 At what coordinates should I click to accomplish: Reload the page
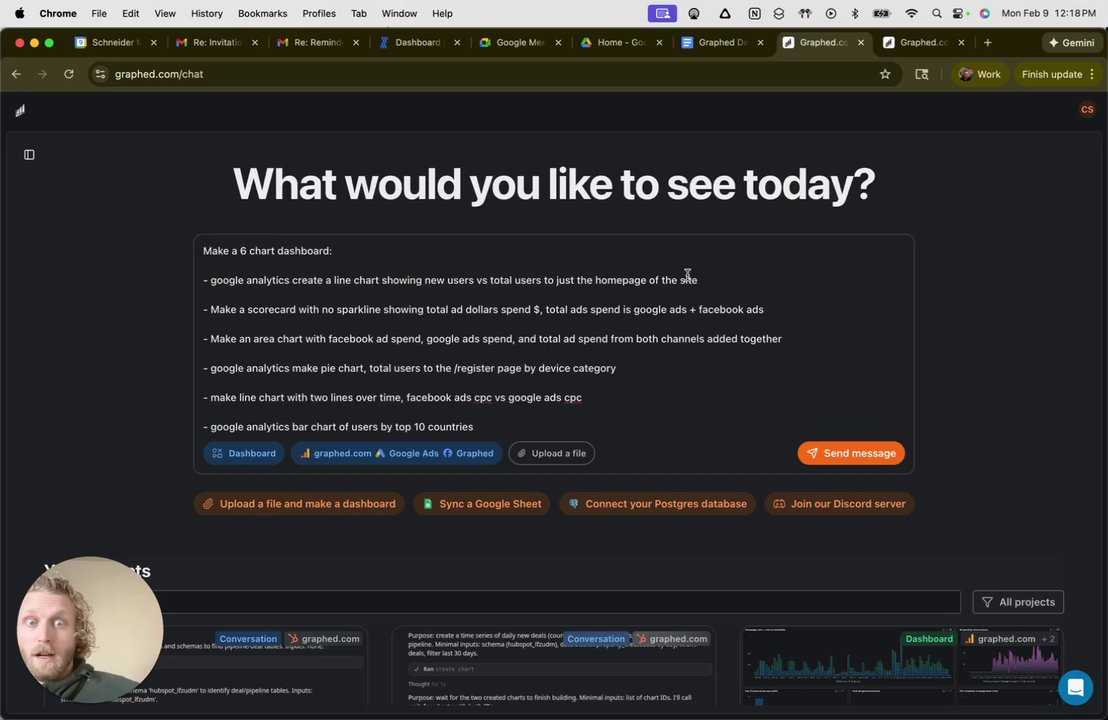pos(69,74)
